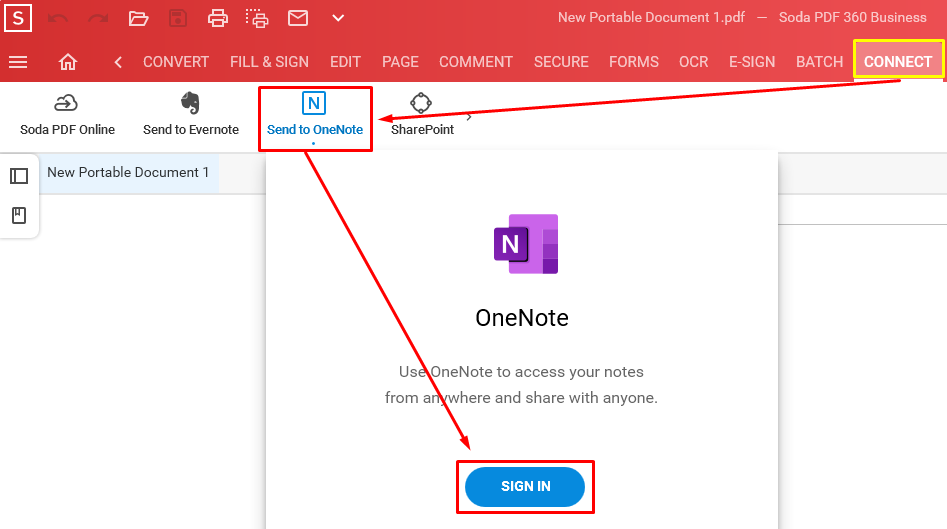Open the PAGE tab
947x529 pixels.
click(400, 62)
